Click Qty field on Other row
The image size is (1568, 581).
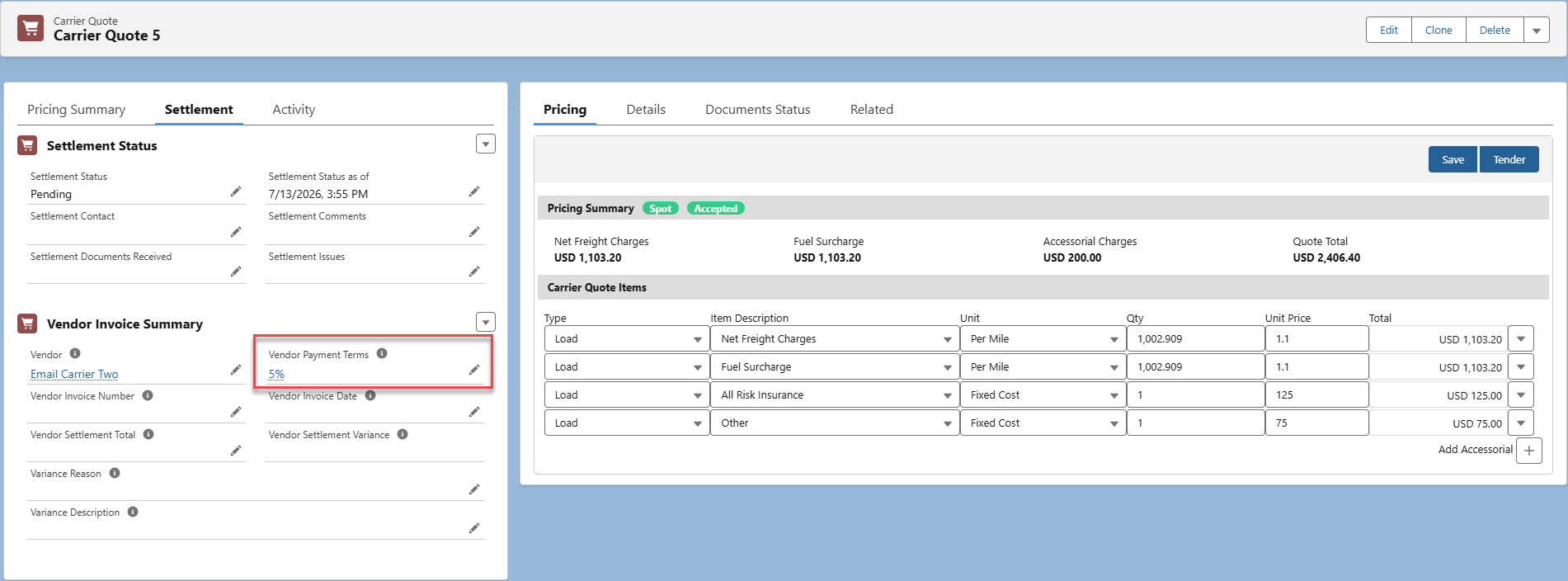point(1195,423)
